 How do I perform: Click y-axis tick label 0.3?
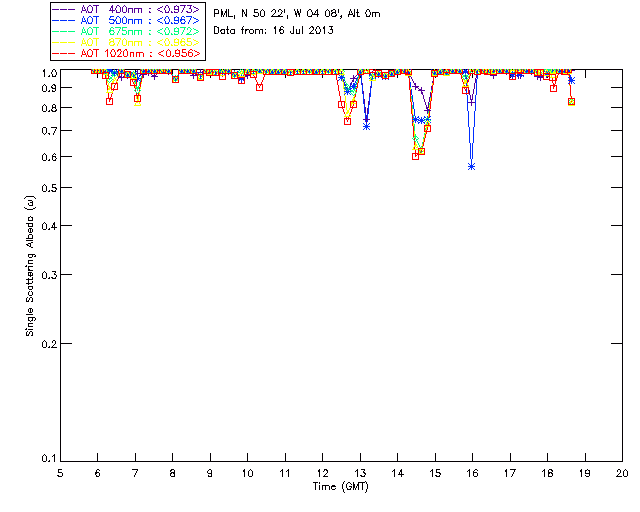click(x=49, y=275)
